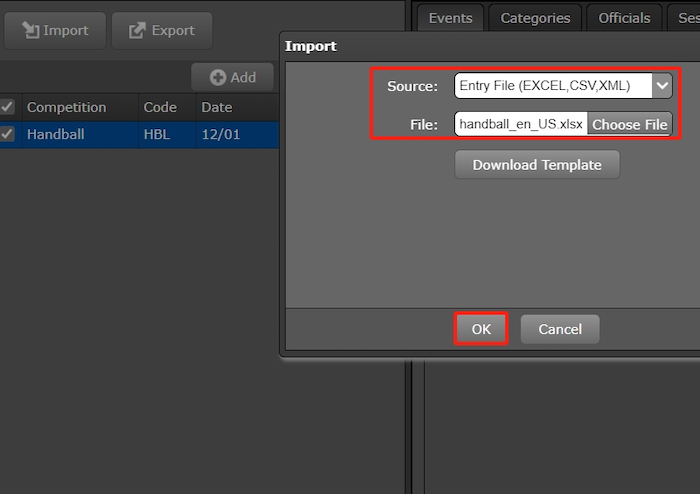Toggle the select-all checkbox in table header
The image size is (700, 494).
(x=7, y=107)
